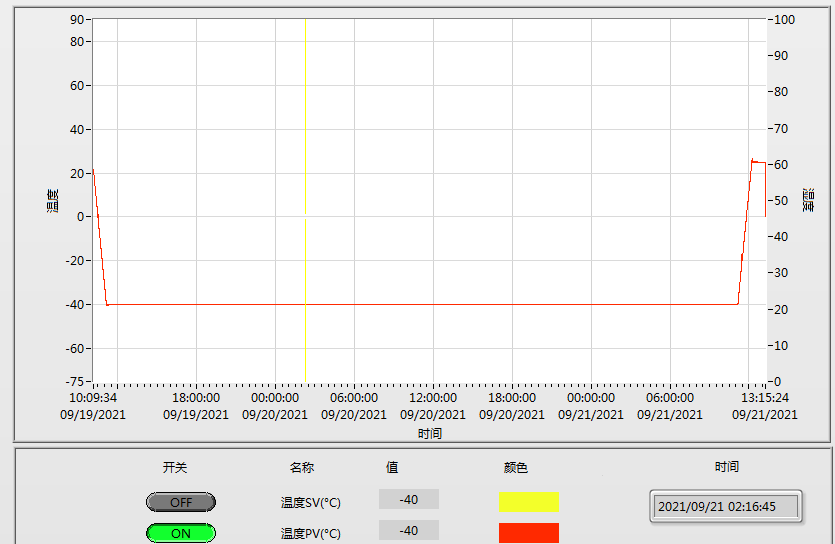Click the right axis maximum value 100
Screen dimensions: 835x544
click(783, 20)
